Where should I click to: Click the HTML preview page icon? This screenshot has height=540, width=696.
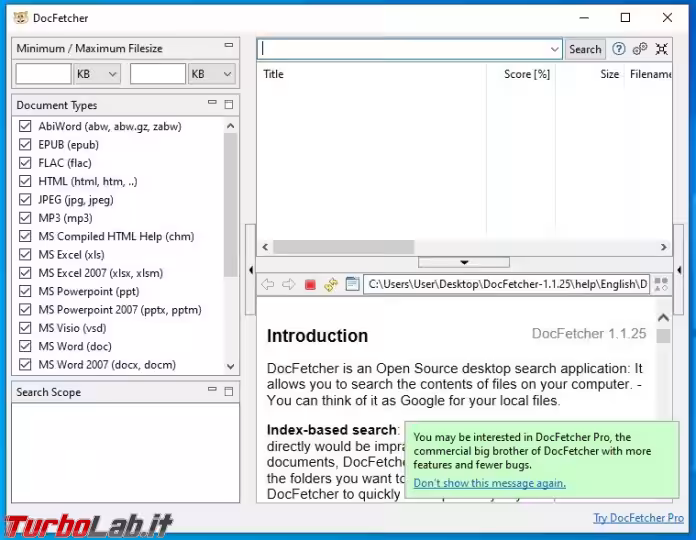click(x=352, y=285)
